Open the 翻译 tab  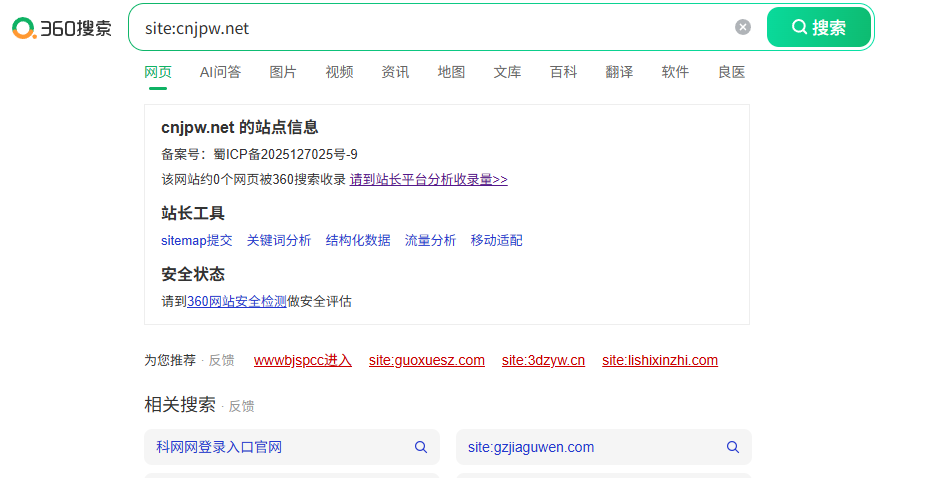click(619, 72)
